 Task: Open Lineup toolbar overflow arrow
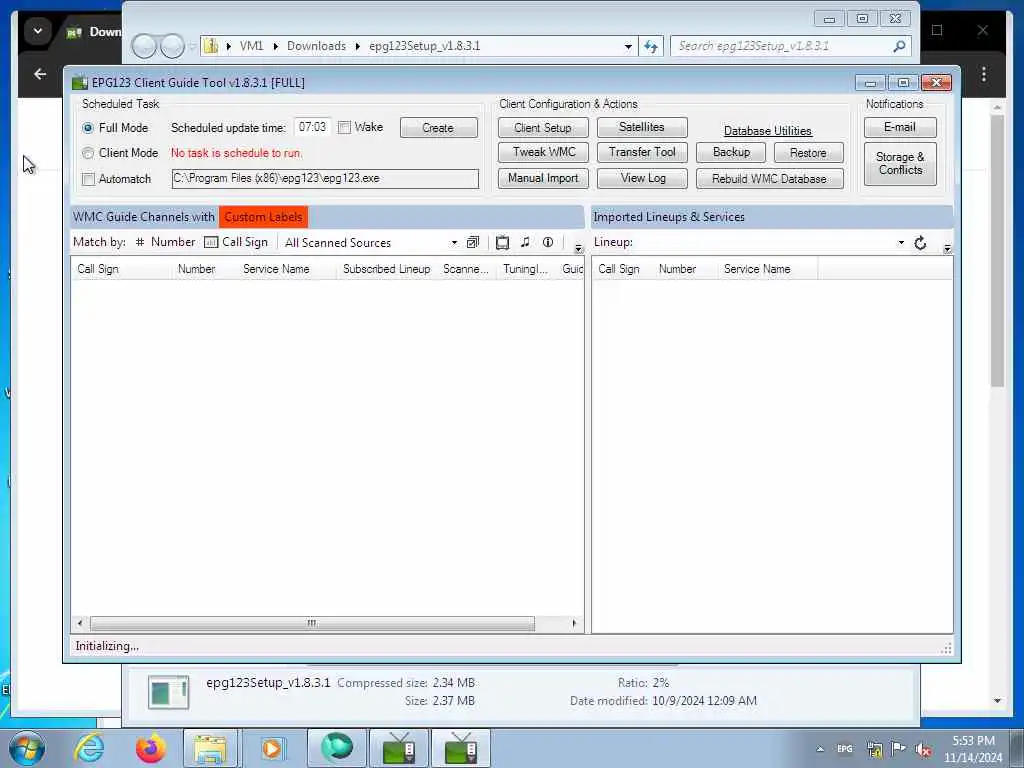[x=947, y=248]
